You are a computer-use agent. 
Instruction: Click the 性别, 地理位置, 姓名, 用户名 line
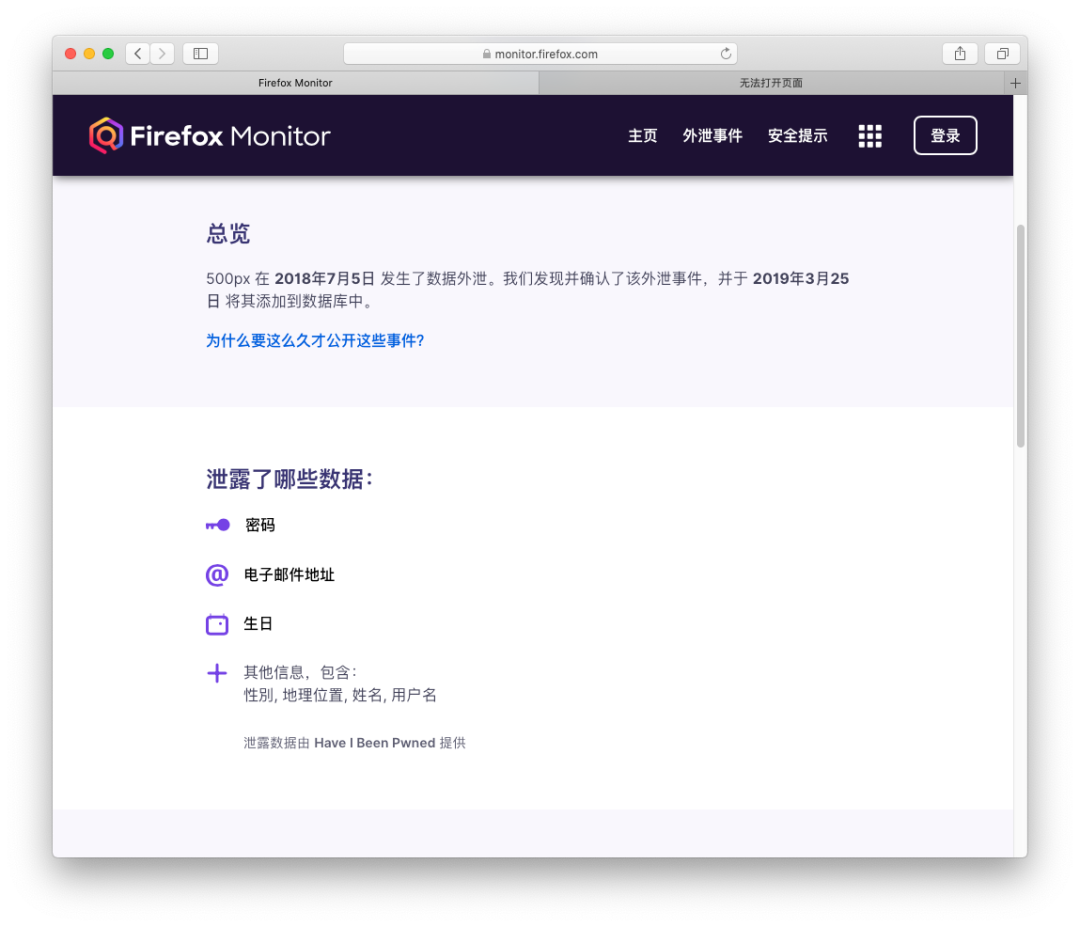point(340,696)
